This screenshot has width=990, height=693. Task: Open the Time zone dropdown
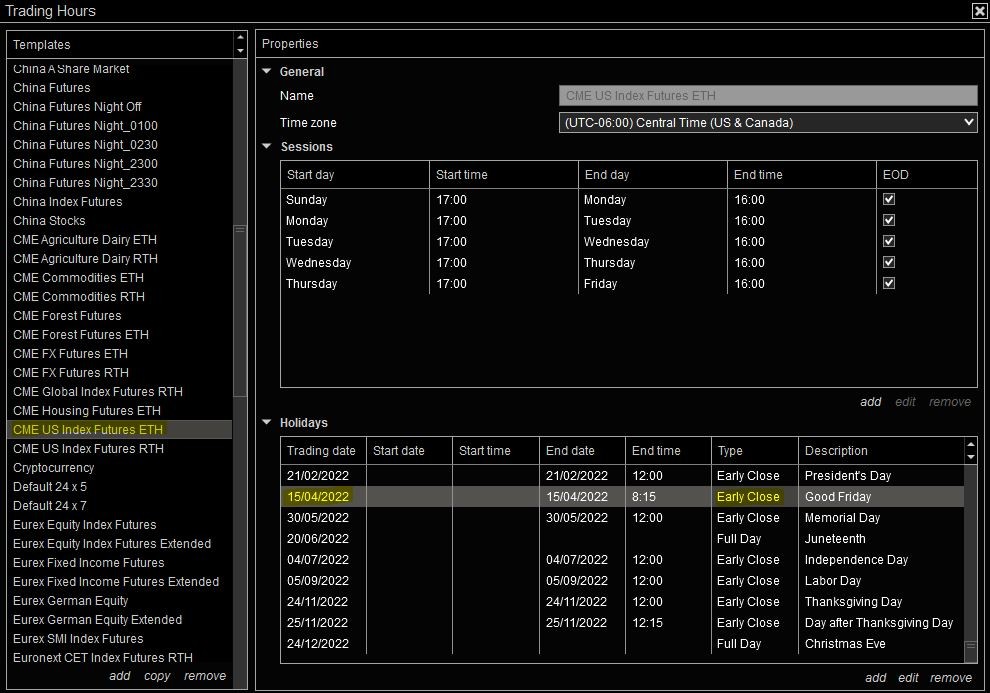[x=767, y=123]
